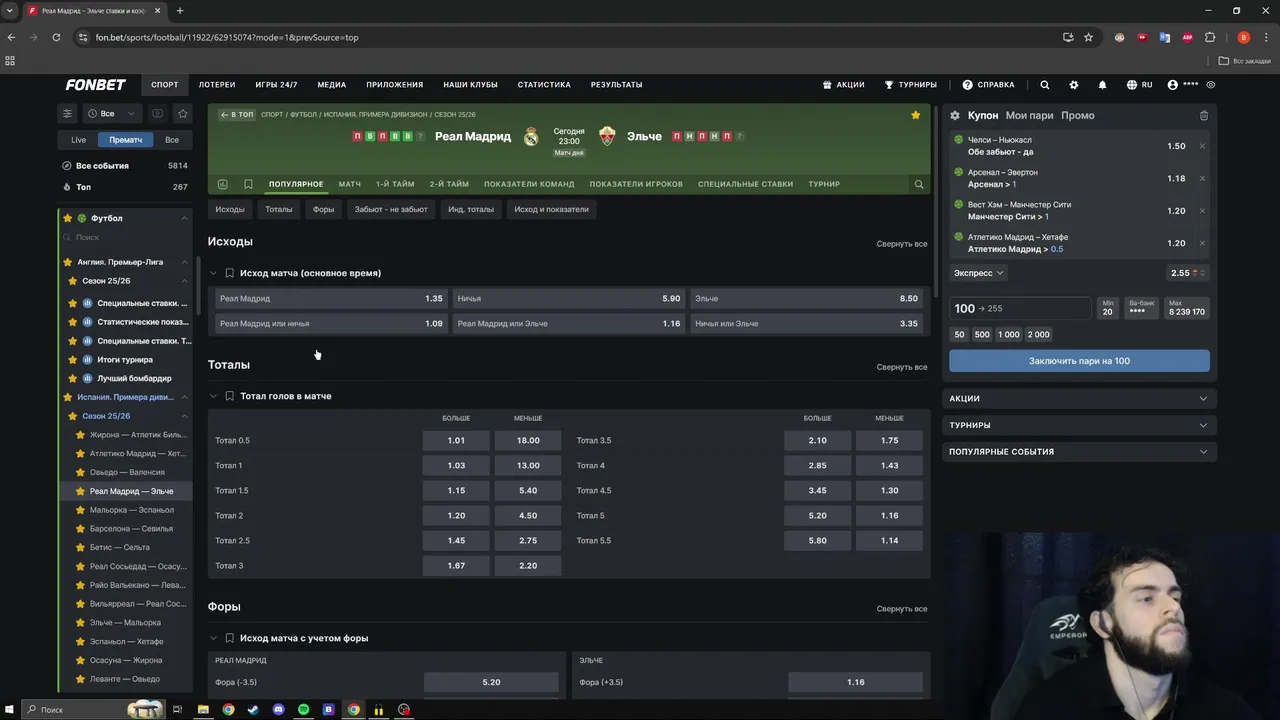This screenshot has width=1280, height=720.
Task: Bet on Реал Мадрид at 1.35
Action: [x=331, y=299]
